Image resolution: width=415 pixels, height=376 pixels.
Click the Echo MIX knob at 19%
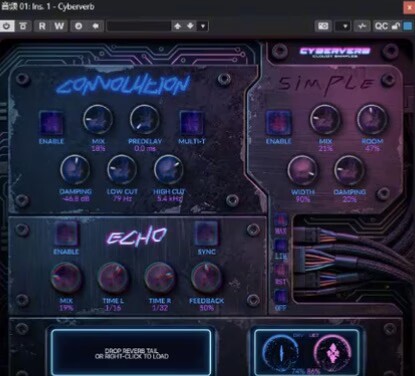coord(66,278)
